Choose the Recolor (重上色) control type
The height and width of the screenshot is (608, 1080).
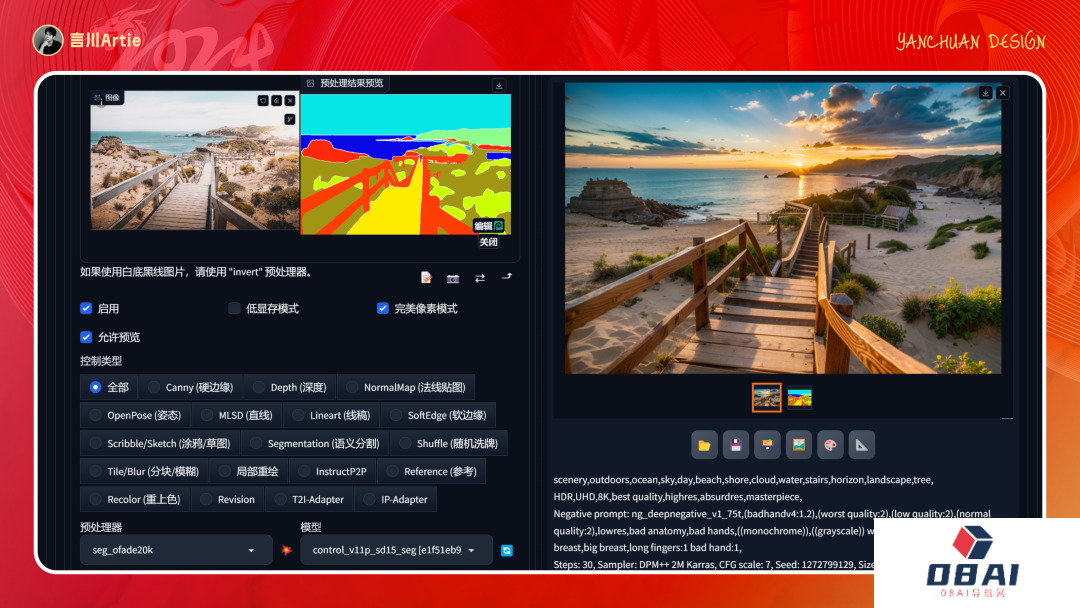135,499
